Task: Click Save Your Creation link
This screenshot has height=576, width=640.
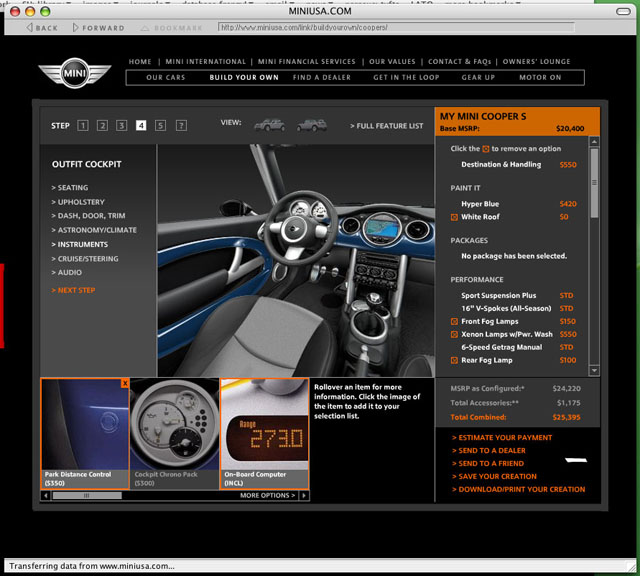Action: pyautogui.click(x=494, y=476)
